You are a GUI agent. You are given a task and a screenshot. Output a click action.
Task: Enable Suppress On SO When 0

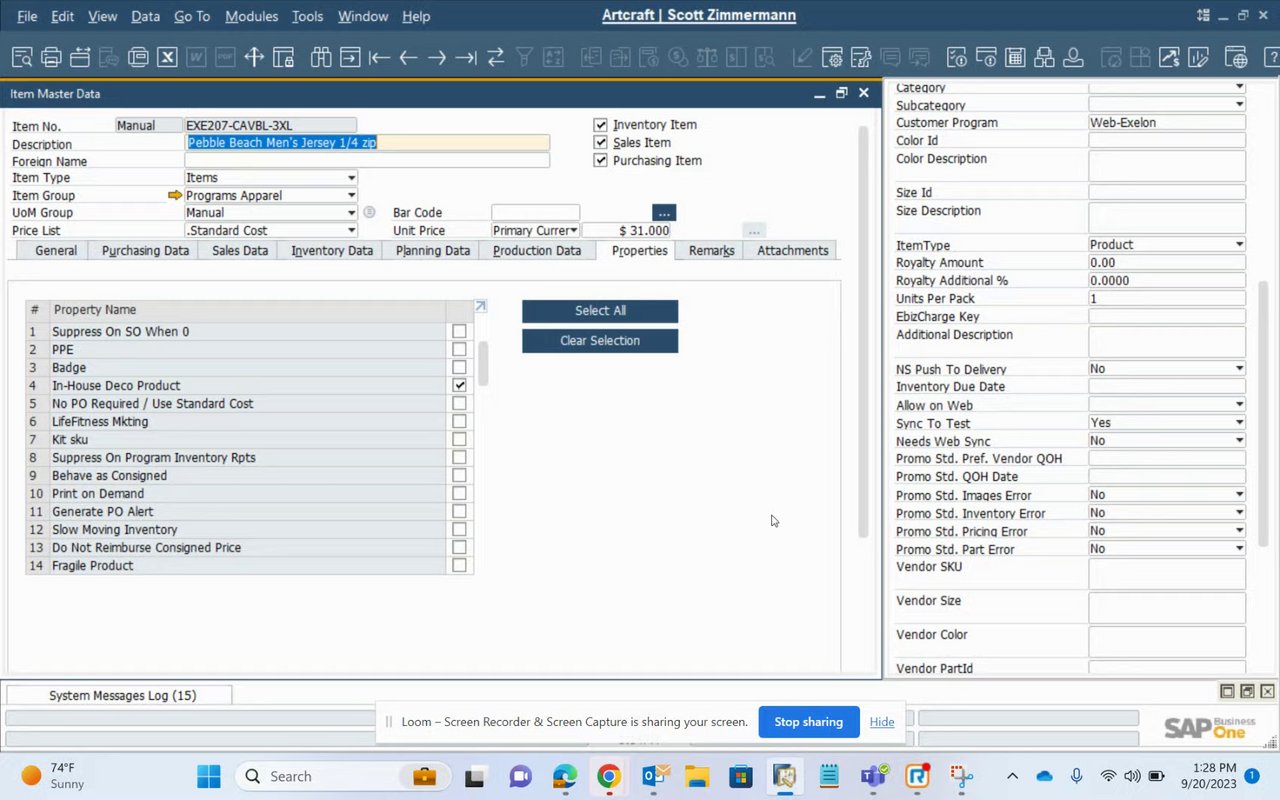coord(459,331)
